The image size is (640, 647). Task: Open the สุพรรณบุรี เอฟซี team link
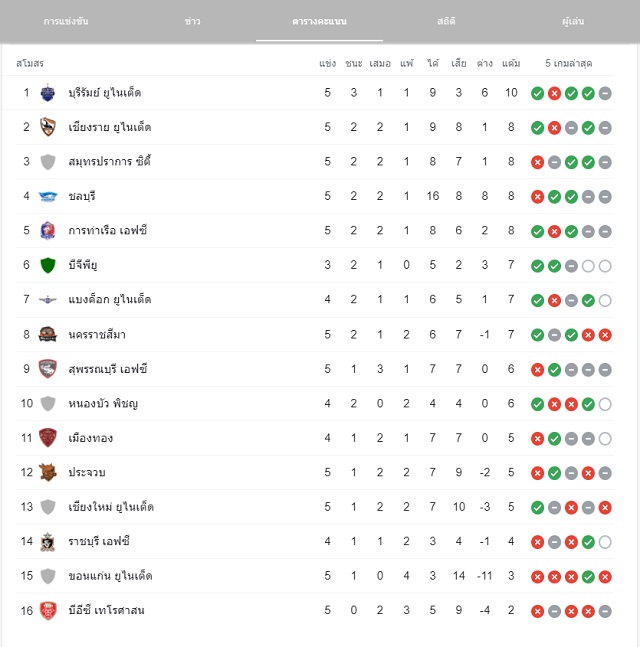point(108,369)
